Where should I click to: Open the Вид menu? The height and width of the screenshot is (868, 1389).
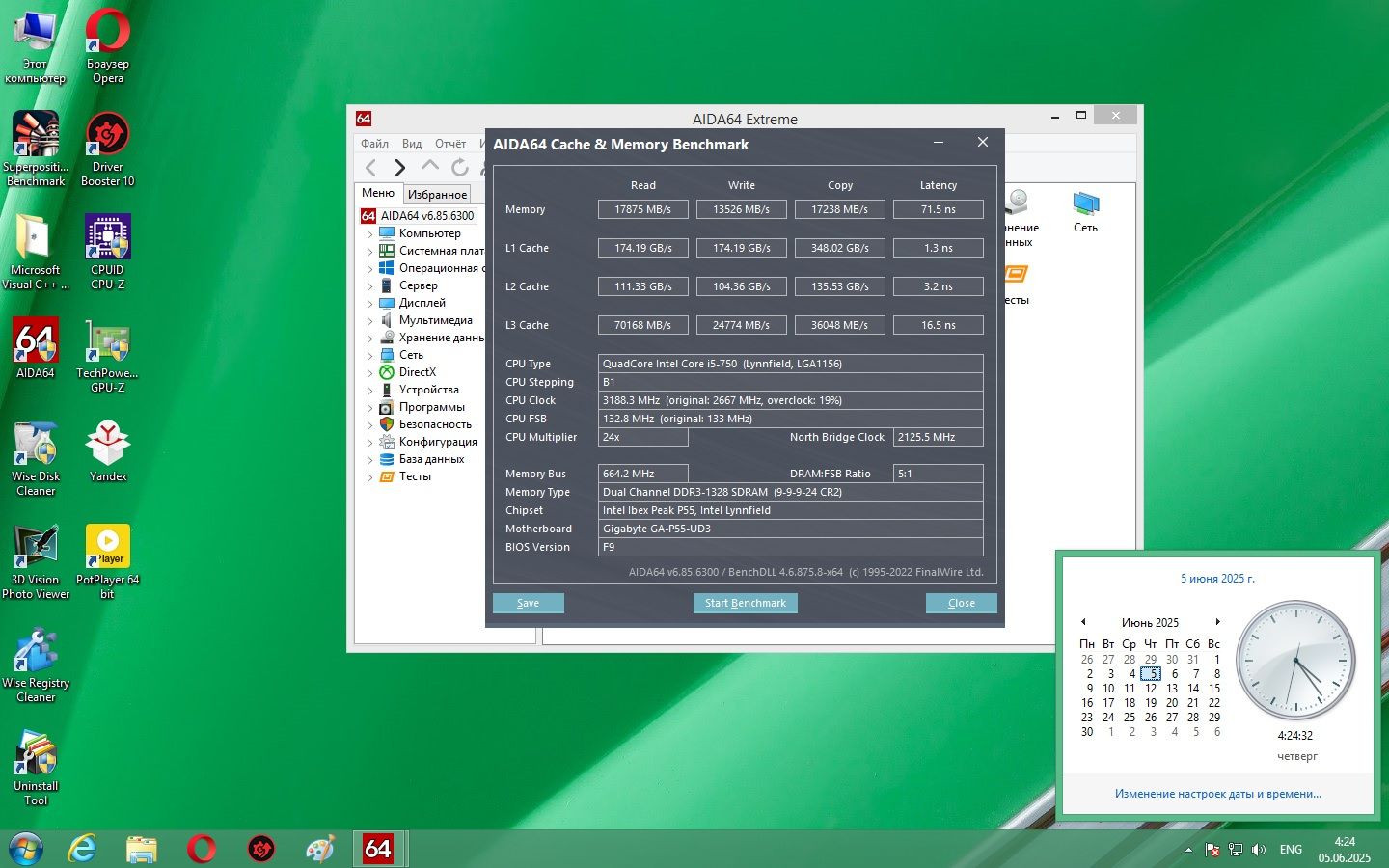pyautogui.click(x=412, y=144)
